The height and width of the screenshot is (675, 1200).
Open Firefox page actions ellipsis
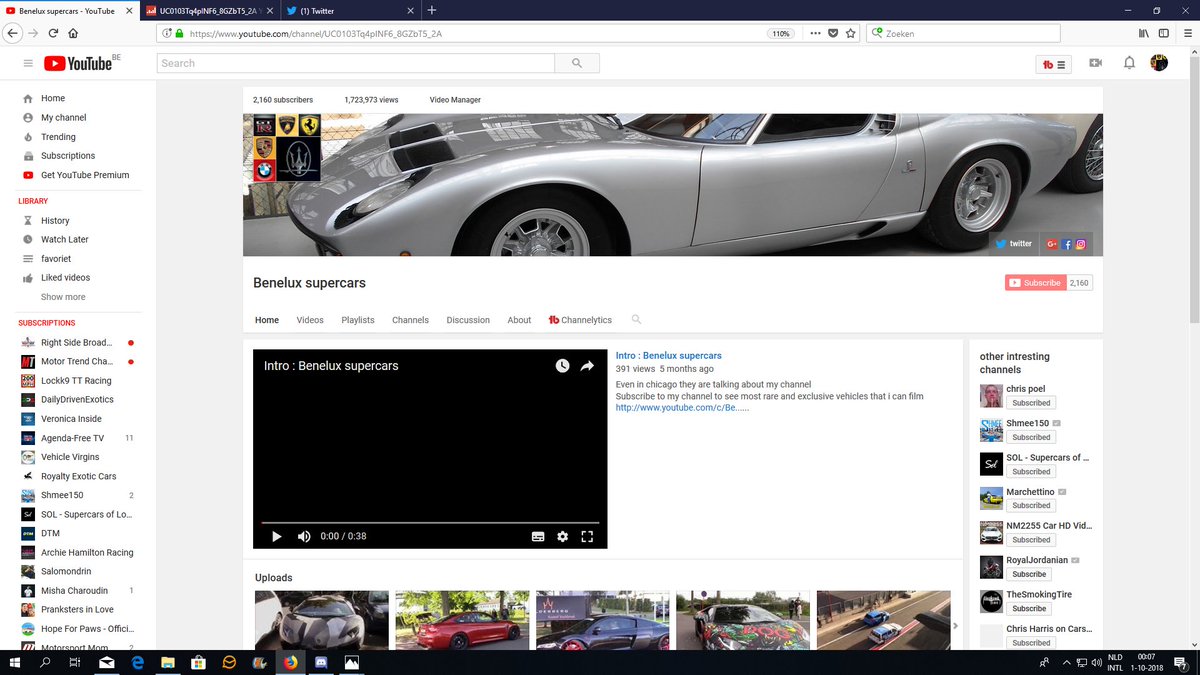point(815,33)
